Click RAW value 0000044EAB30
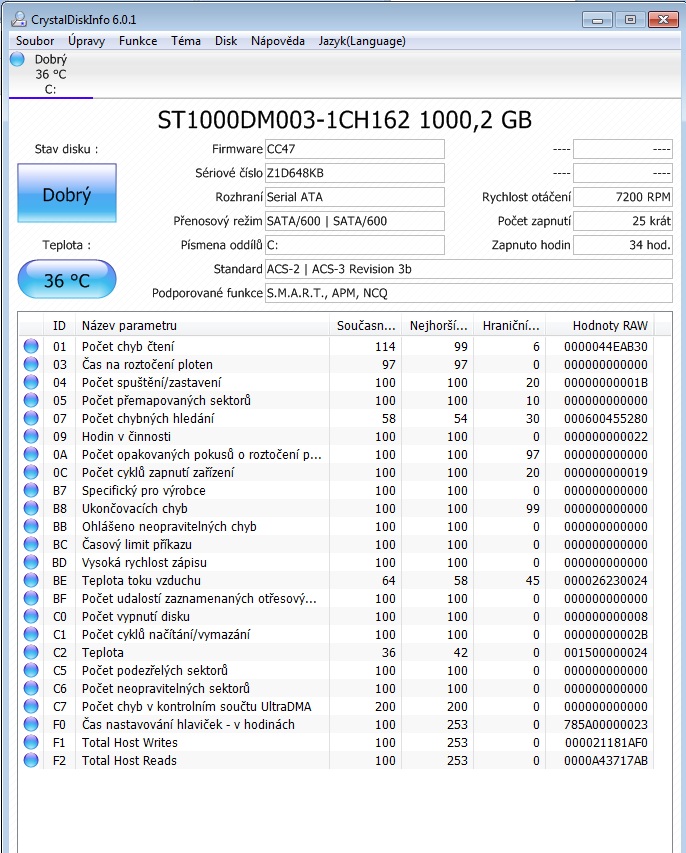The width and height of the screenshot is (686, 853). pos(605,347)
